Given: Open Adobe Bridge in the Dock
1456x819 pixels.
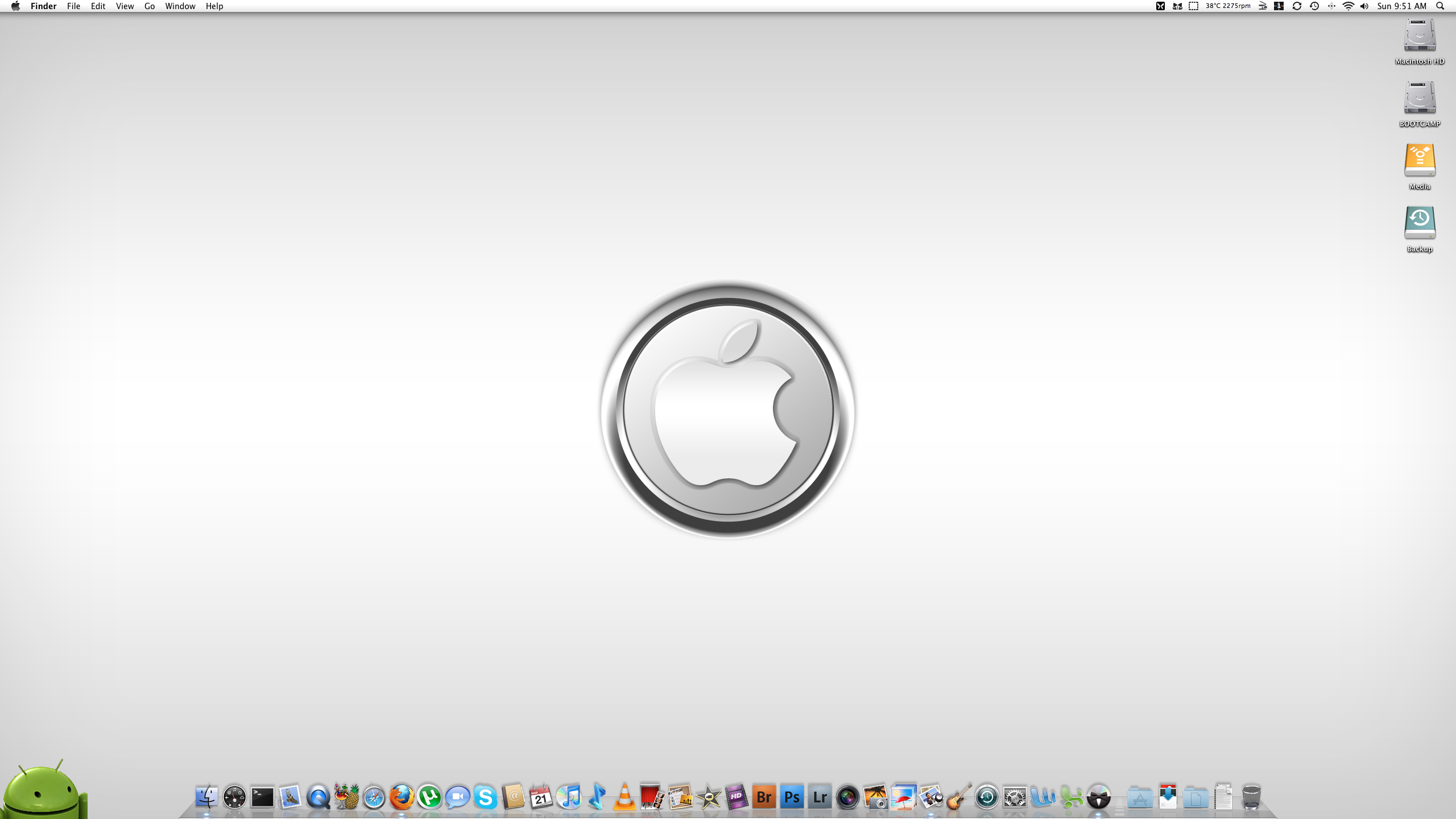Looking at the screenshot, I should point(764,797).
